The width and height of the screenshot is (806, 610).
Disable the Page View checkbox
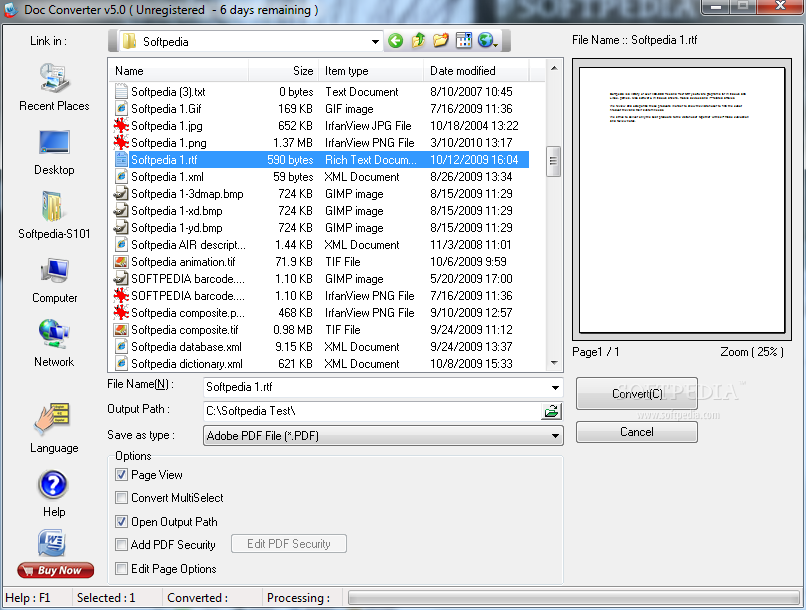click(x=121, y=475)
